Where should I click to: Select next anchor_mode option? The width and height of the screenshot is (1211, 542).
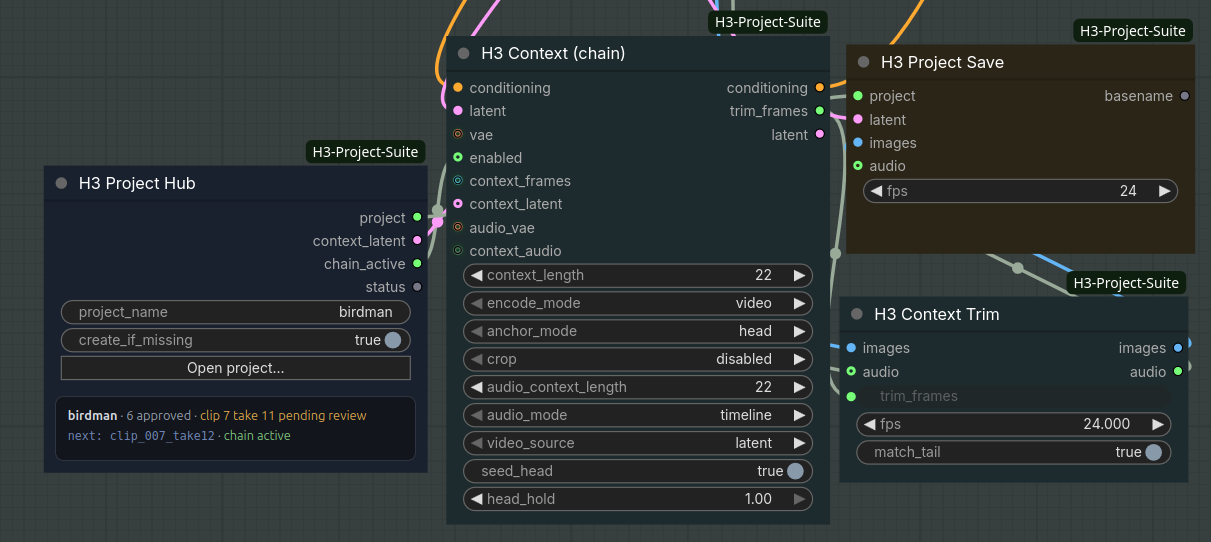coord(799,331)
